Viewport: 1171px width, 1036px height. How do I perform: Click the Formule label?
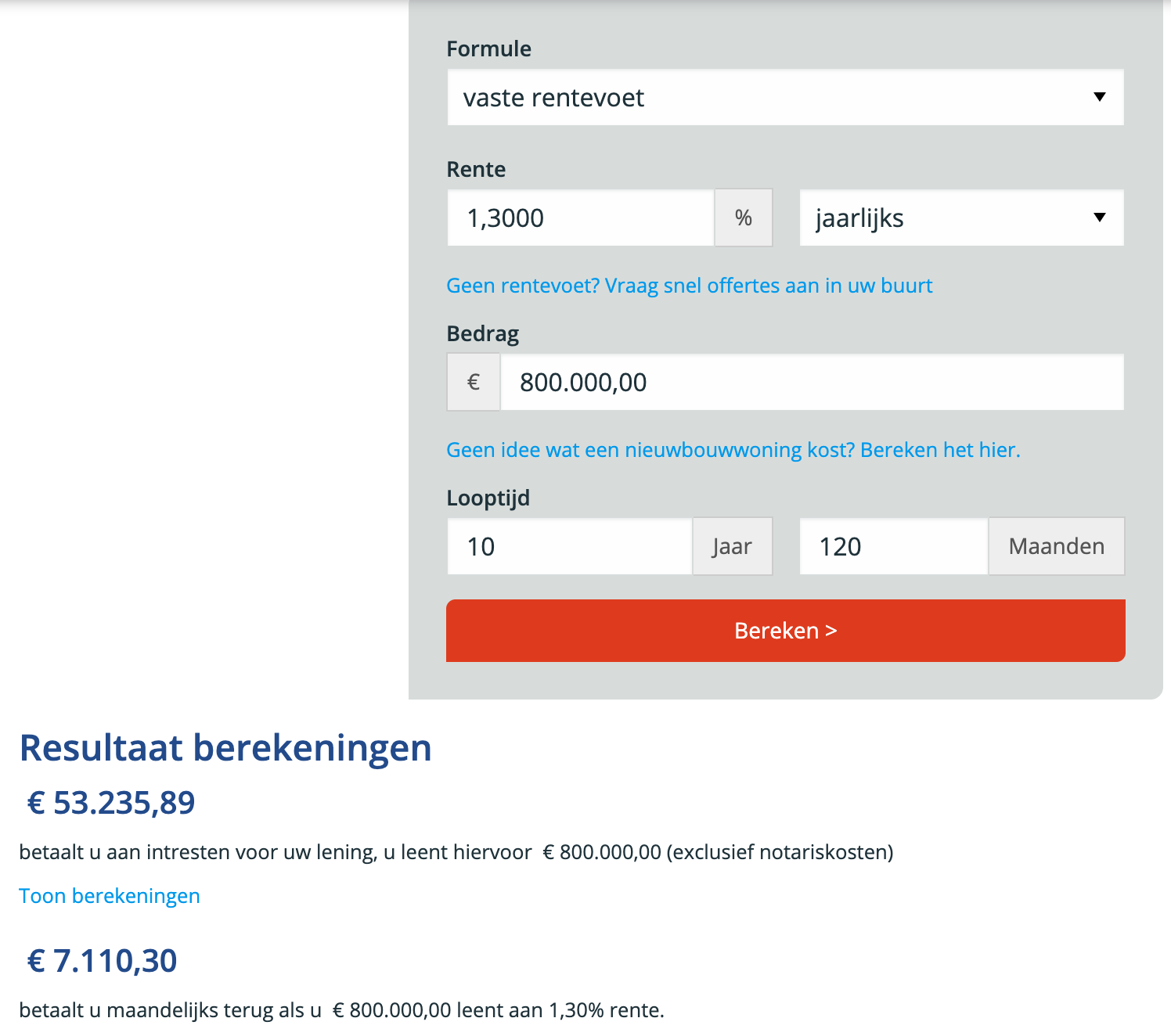(x=488, y=49)
